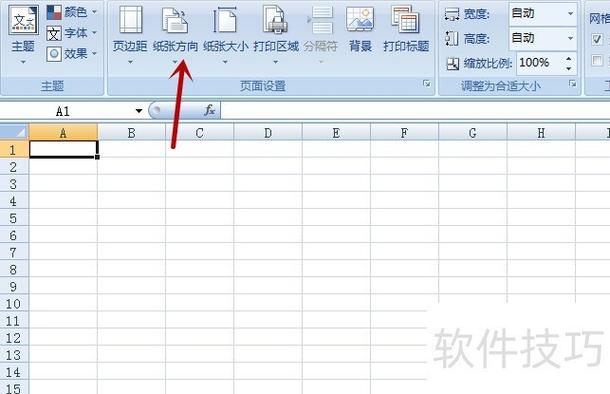Select row 14 header
The width and height of the screenshot is (610, 394).
pos(14,371)
